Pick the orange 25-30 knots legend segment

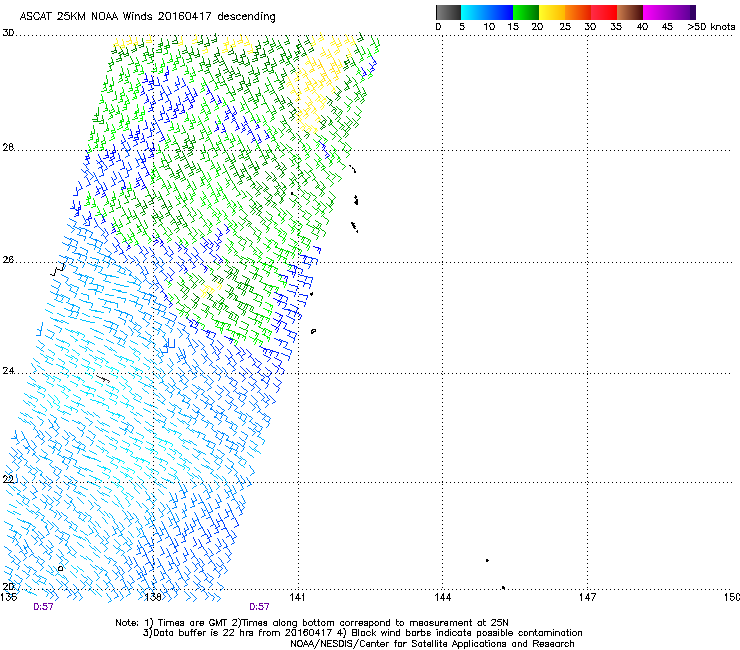coord(578,12)
